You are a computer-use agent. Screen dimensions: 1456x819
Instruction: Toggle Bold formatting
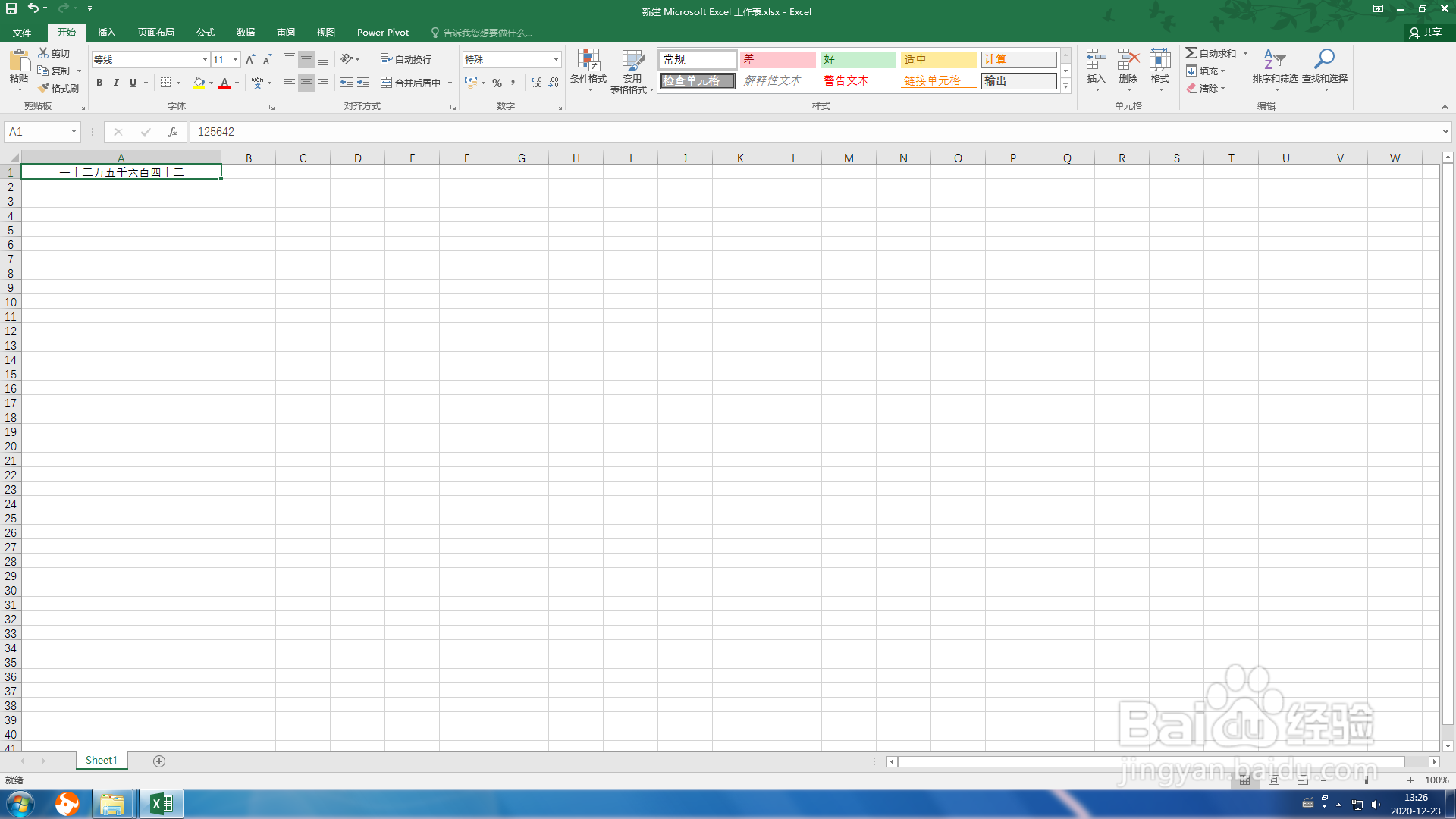[99, 83]
